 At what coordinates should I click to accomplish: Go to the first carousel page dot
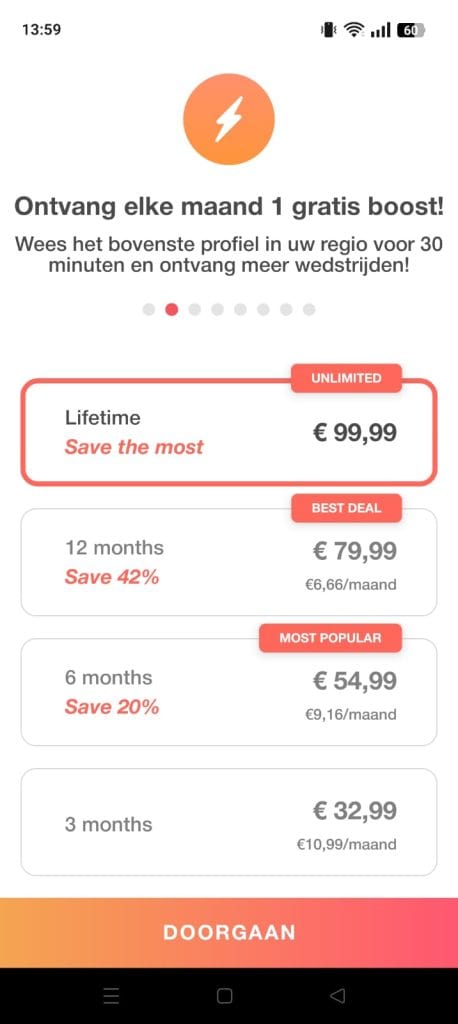coord(149,310)
